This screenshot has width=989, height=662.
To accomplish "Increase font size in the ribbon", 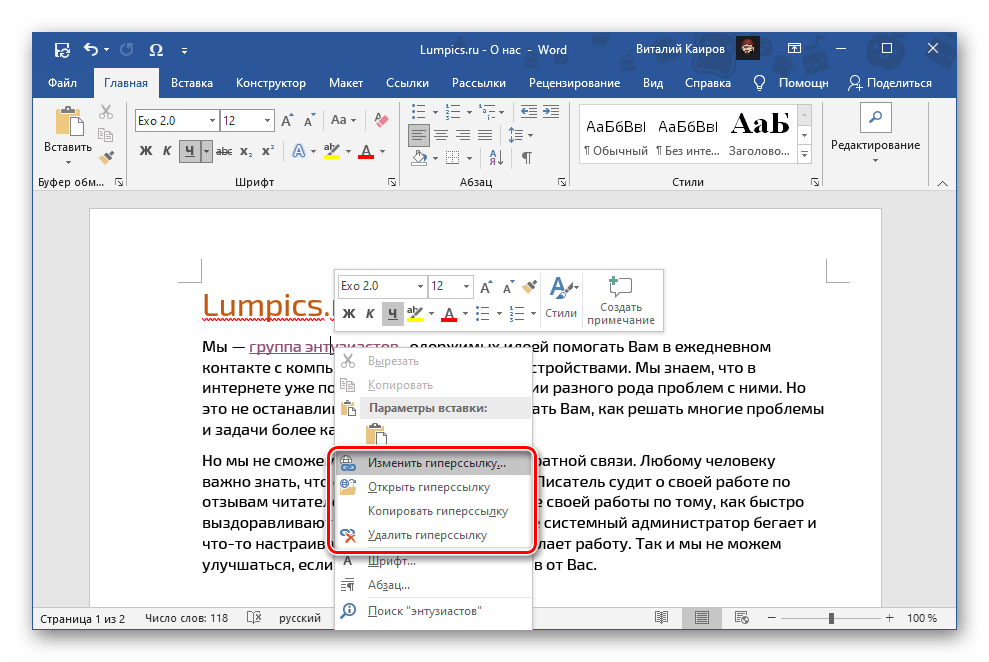I will click(287, 120).
